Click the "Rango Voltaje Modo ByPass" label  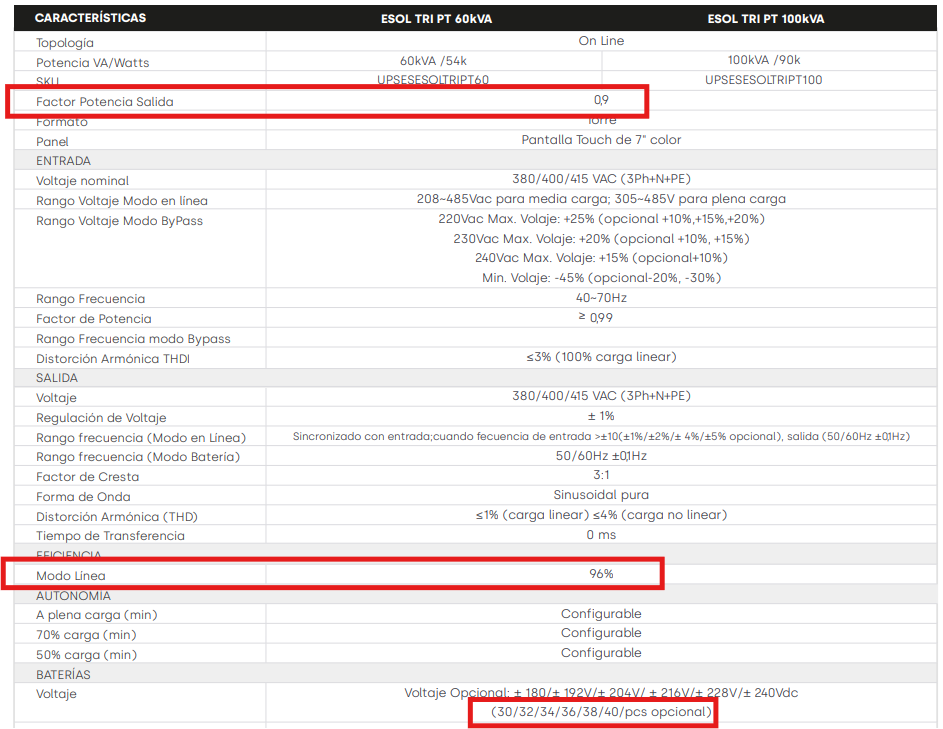[x=120, y=221]
